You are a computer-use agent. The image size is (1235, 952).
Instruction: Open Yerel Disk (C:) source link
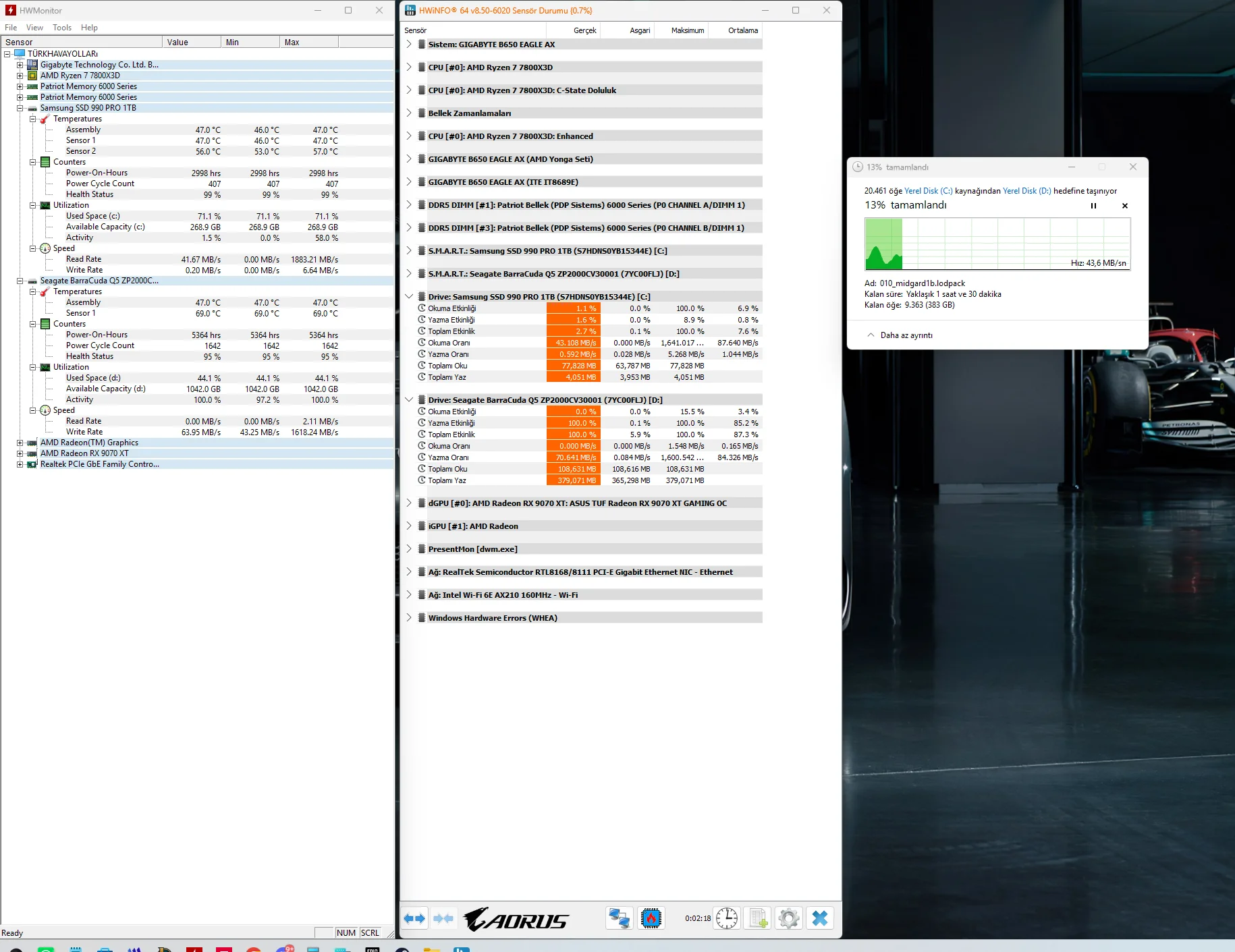click(928, 191)
